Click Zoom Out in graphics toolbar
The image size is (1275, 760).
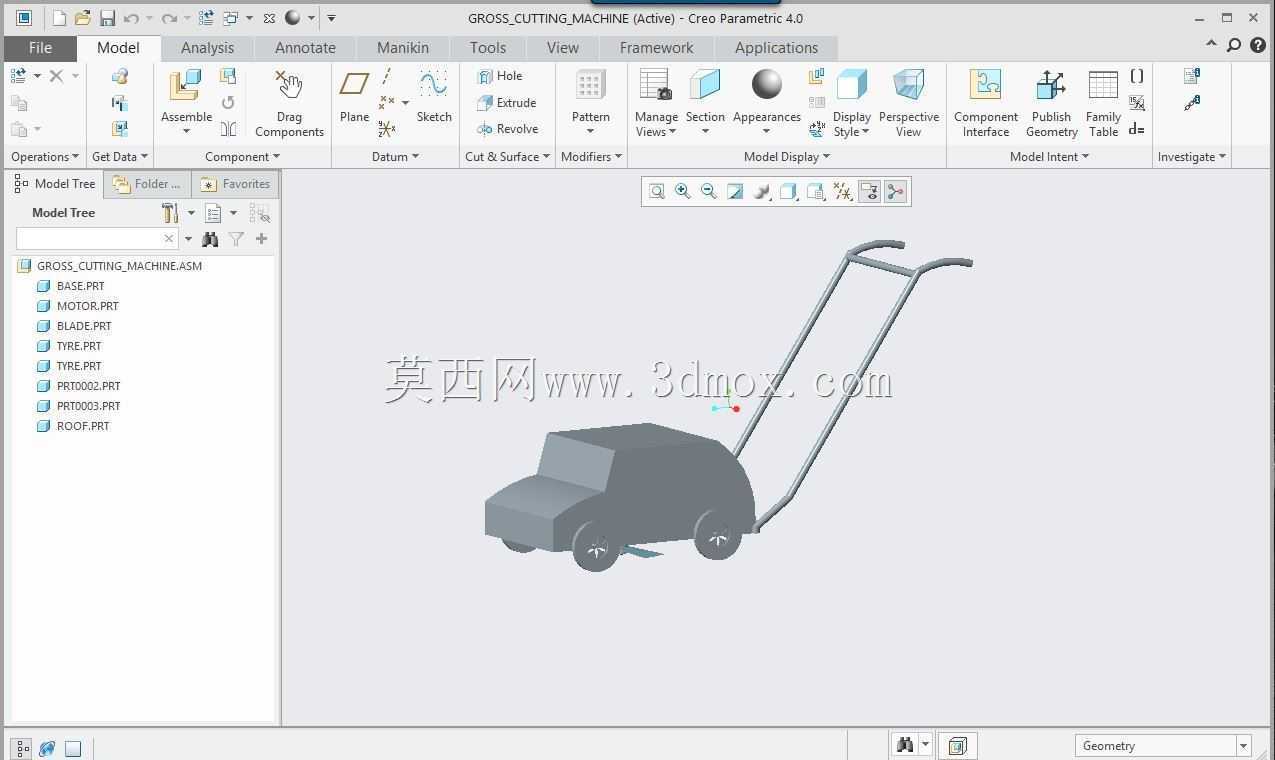(x=709, y=191)
